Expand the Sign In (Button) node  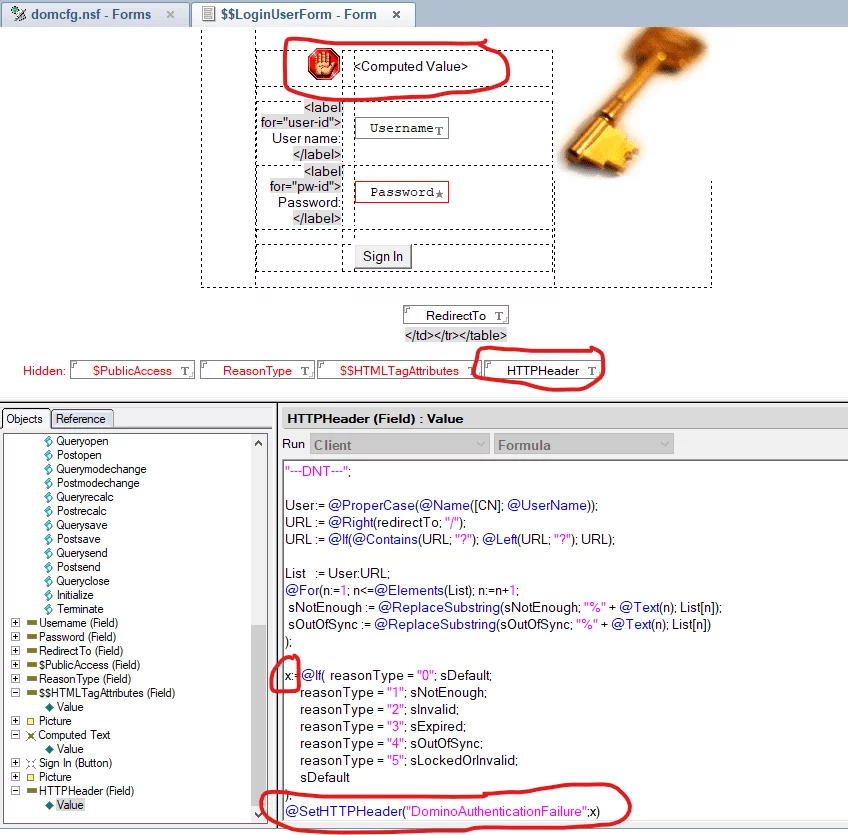16,763
